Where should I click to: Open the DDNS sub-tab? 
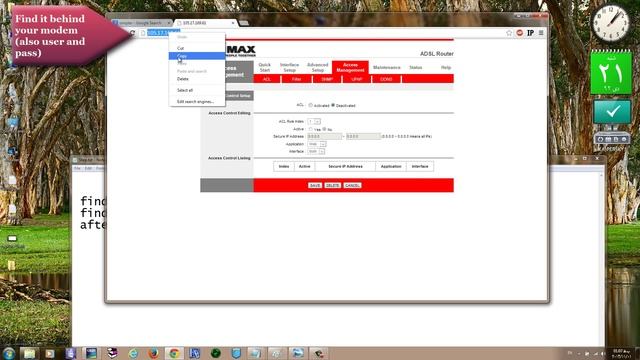click(x=386, y=79)
